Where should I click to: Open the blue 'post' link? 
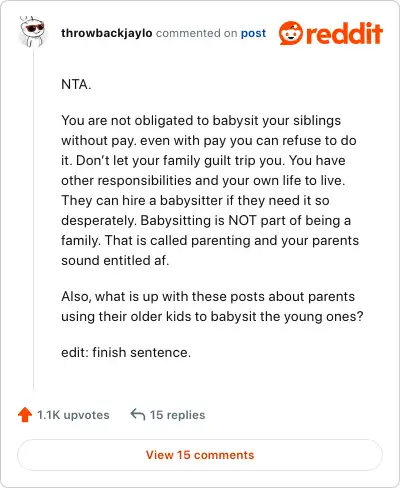(253, 33)
